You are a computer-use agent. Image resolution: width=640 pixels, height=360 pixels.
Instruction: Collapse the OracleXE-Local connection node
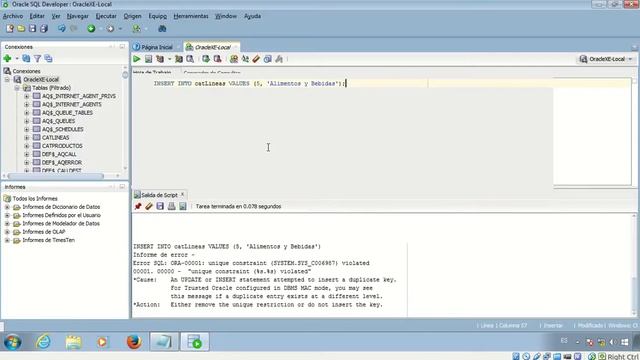pyautogui.click(x=7, y=80)
